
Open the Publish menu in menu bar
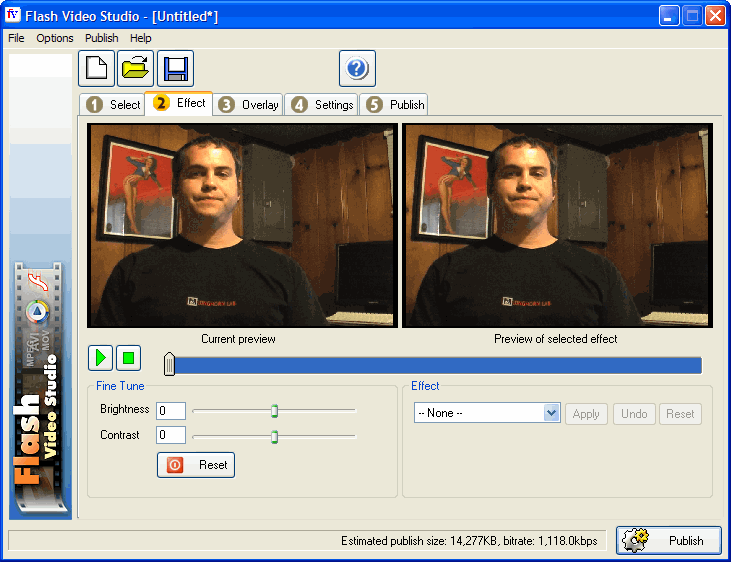[x=101, y=38]
